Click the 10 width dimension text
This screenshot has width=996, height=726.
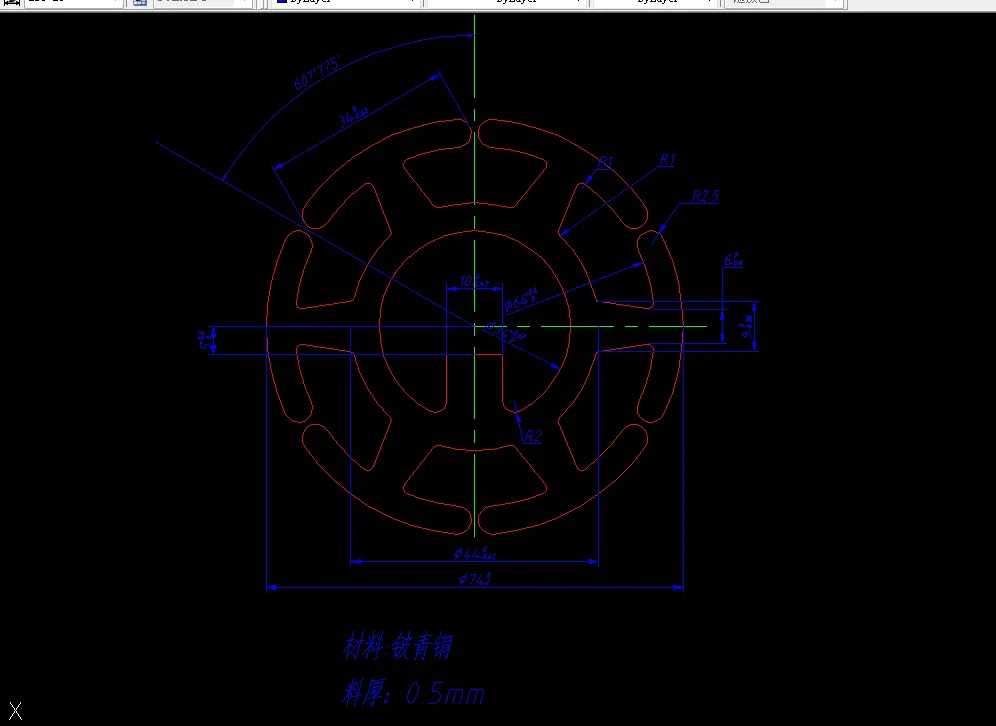[473, 281]
